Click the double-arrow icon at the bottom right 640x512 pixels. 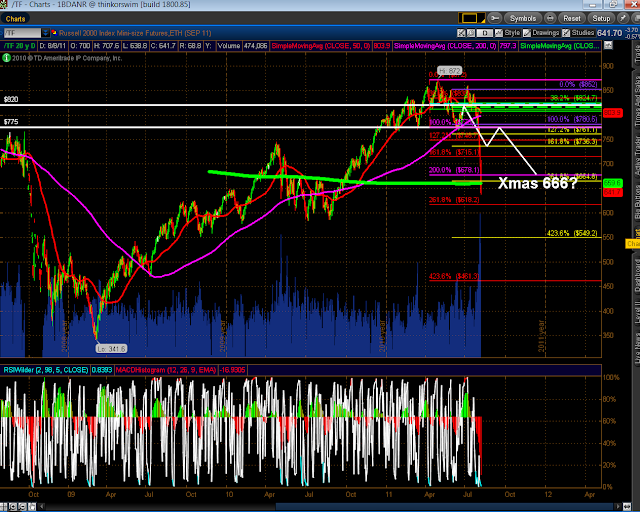[627, 507]
